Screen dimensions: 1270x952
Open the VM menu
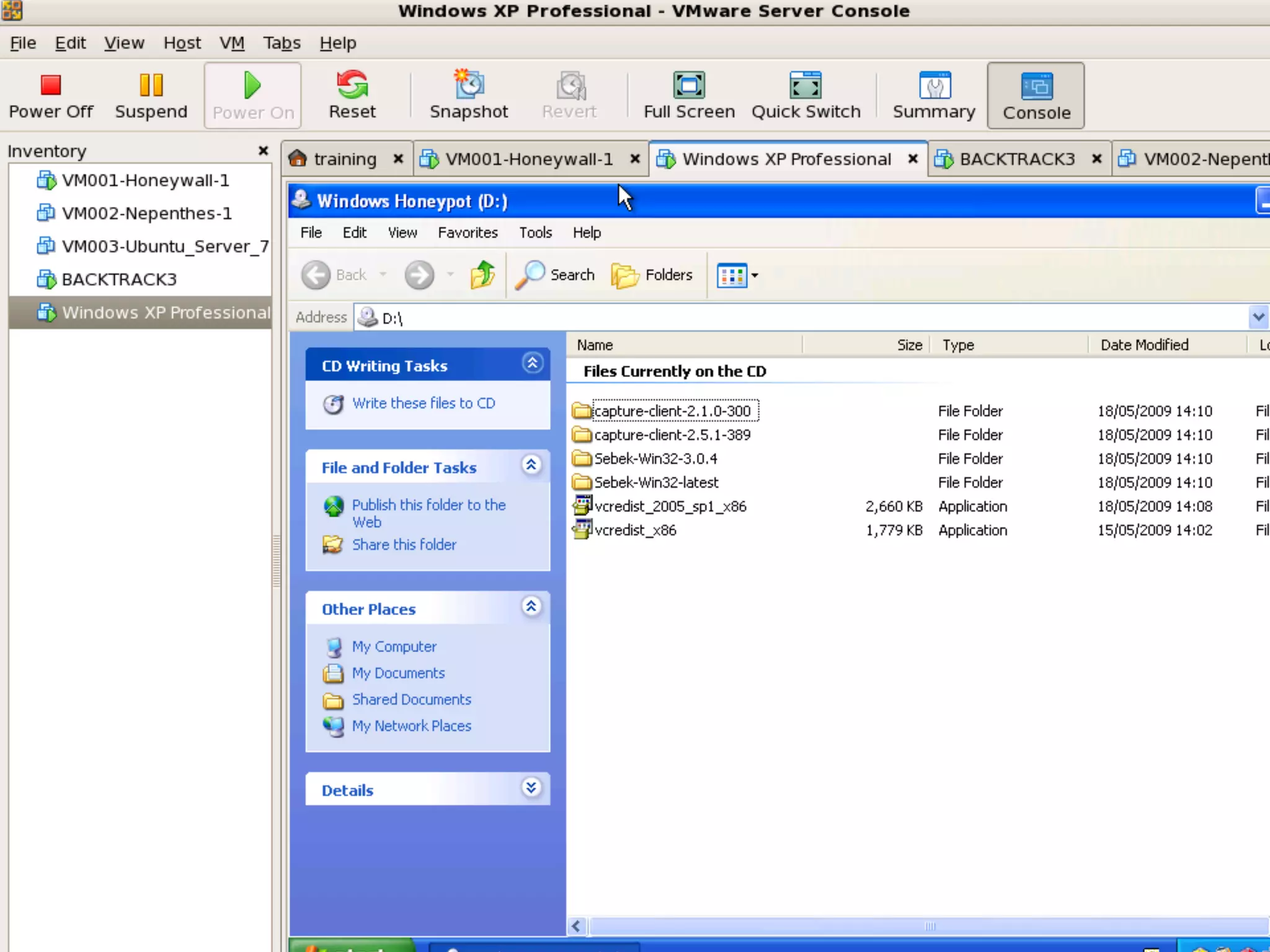[x=232, y=43]
